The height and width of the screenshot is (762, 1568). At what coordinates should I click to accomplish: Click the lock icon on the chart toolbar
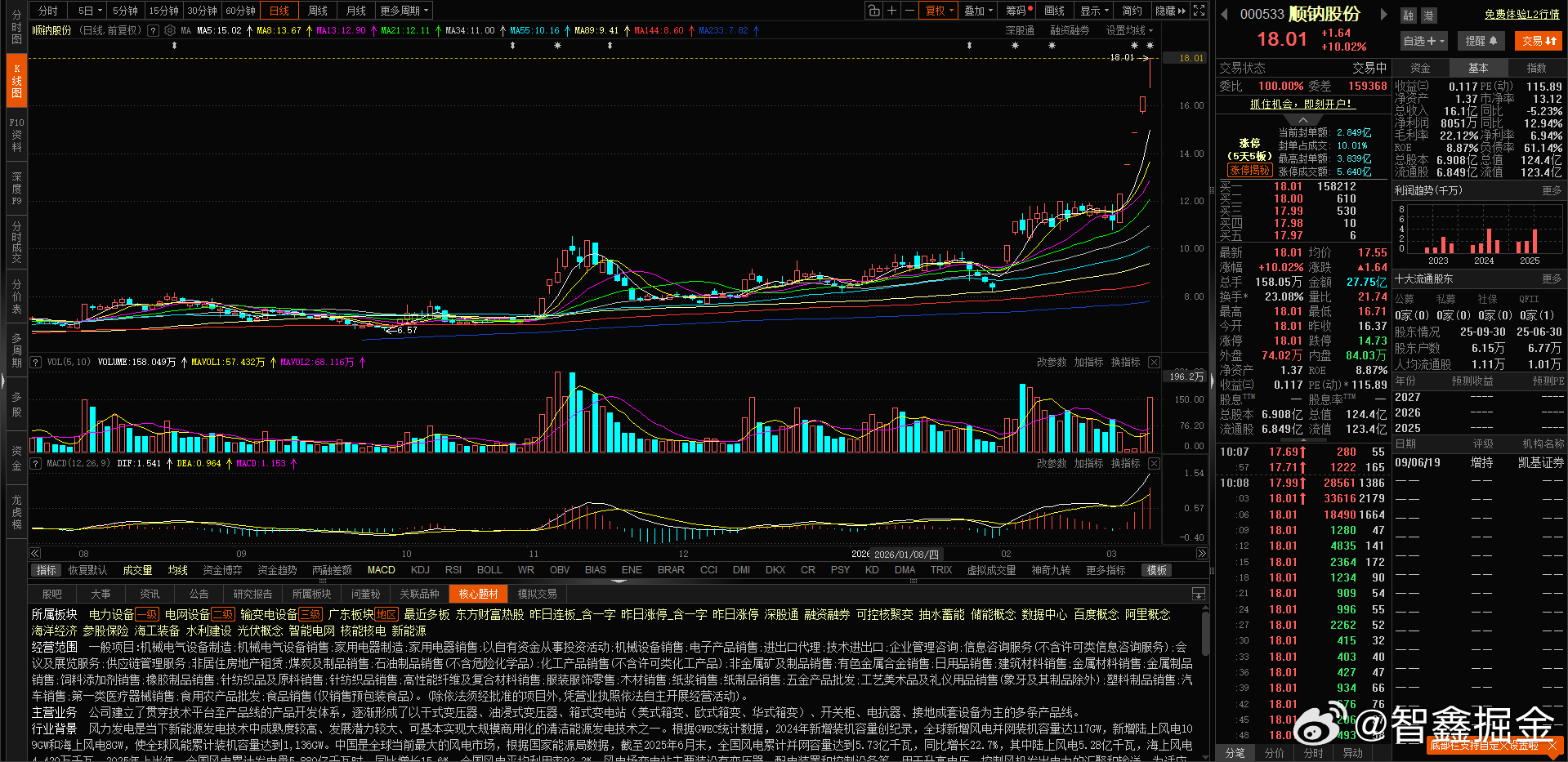click(x=875, y=10)
